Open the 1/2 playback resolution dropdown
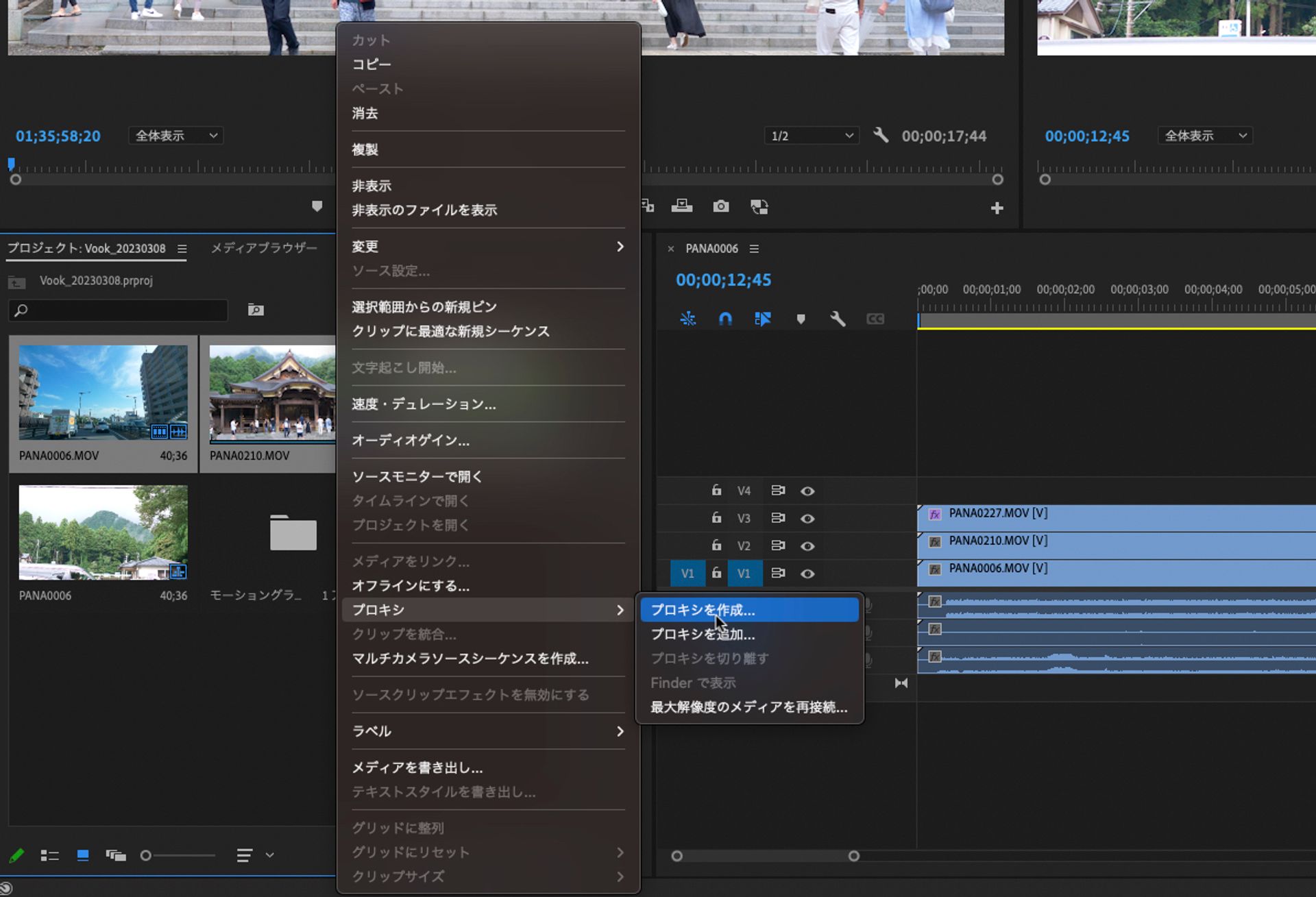Image resolution: width=1316 pixels, height=897 pixels. [x=811, y=135]
